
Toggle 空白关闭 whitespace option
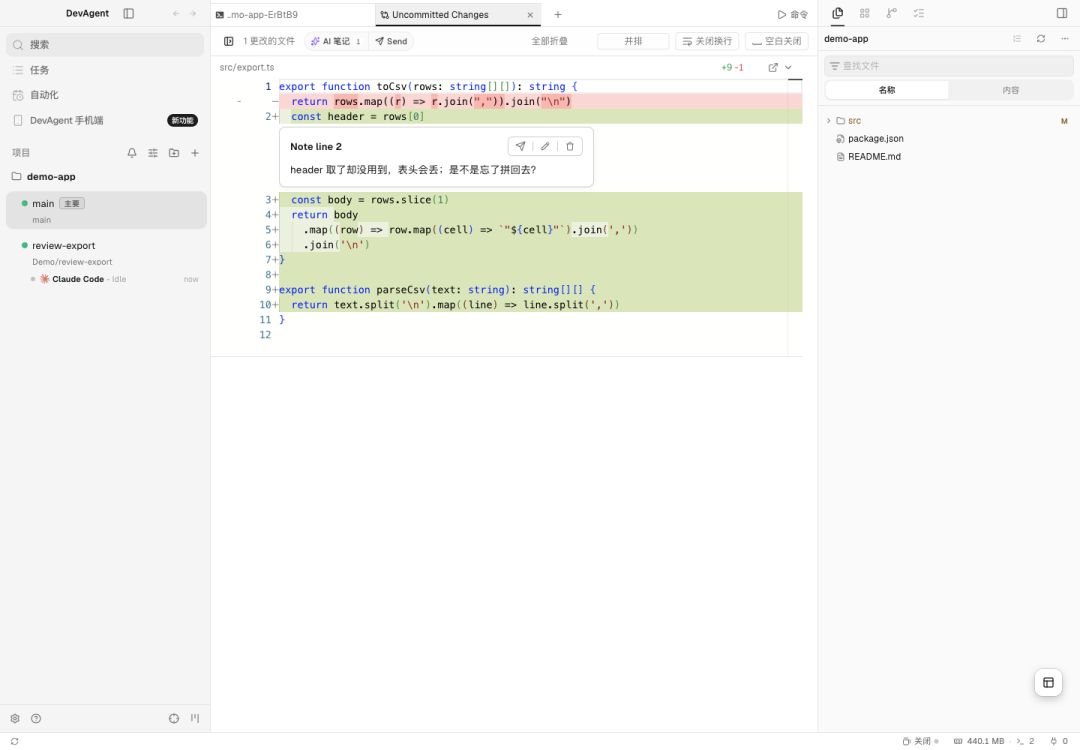(x=776, y=41)
